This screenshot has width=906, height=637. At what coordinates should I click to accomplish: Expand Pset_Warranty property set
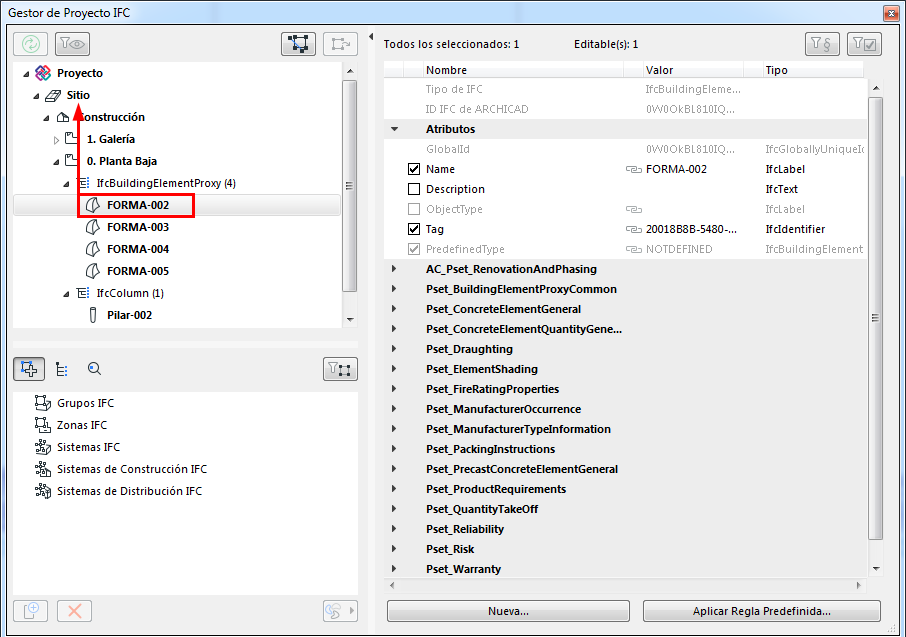(x=394, y=569)
